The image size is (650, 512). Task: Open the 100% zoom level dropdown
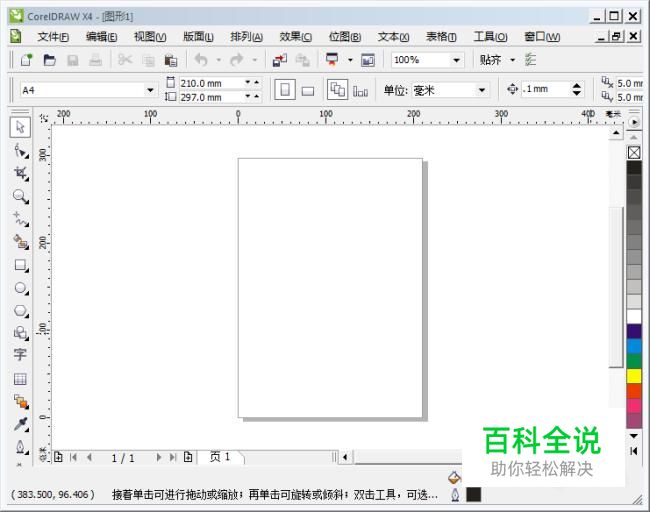456,60
